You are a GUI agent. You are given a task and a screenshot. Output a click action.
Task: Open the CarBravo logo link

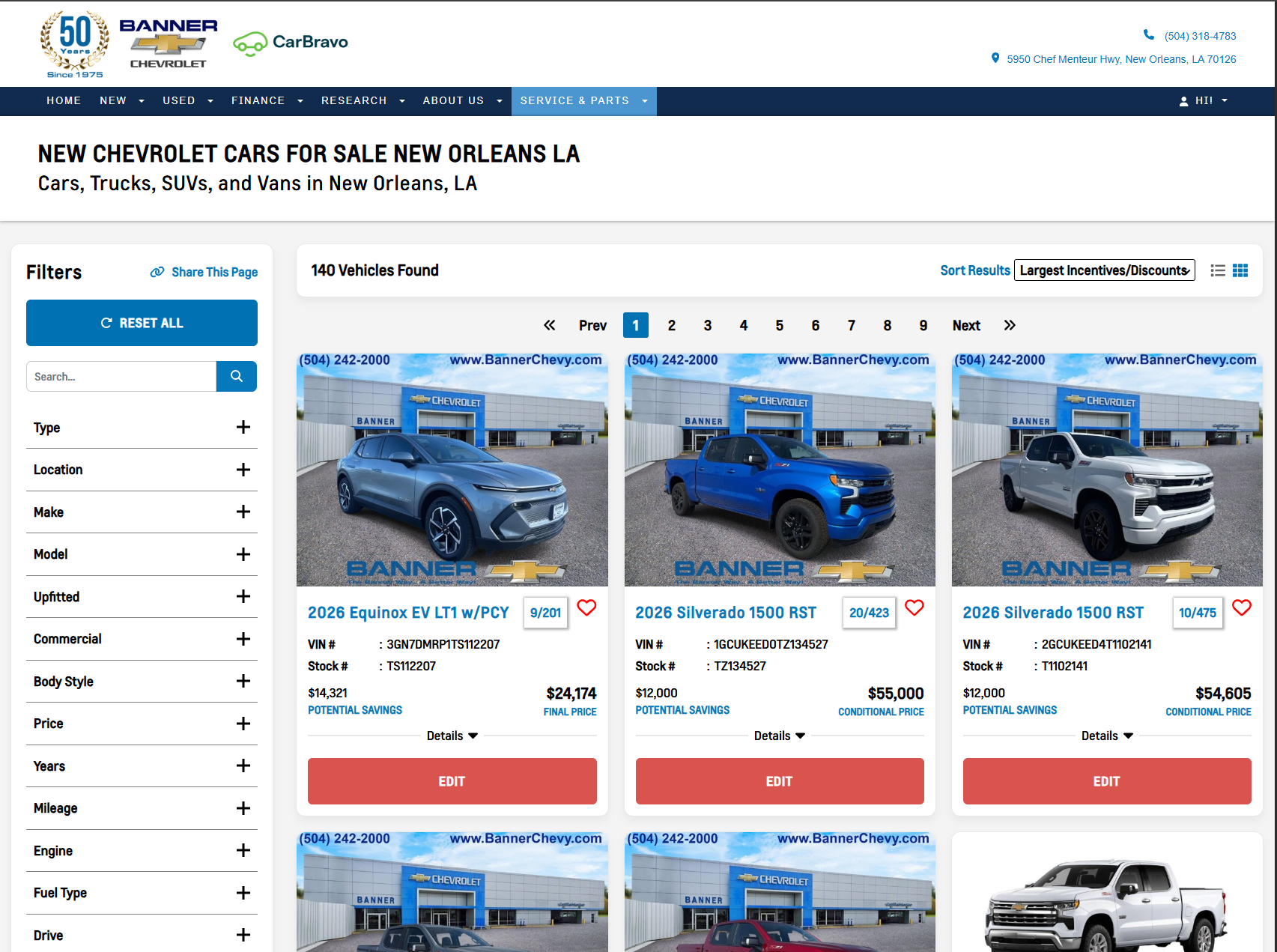point(291,43)
